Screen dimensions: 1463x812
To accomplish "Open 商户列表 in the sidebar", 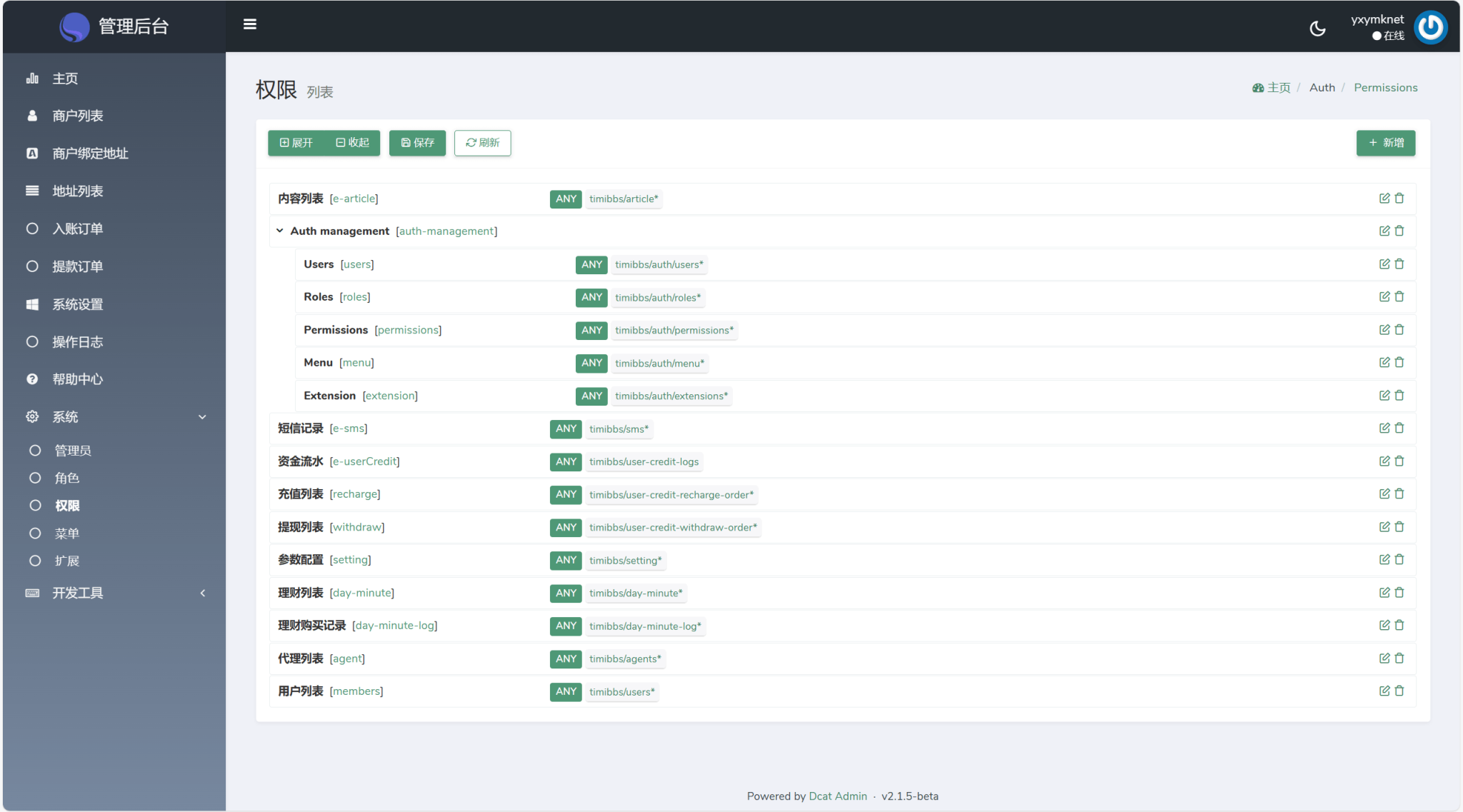I will (x=78, y=116).
